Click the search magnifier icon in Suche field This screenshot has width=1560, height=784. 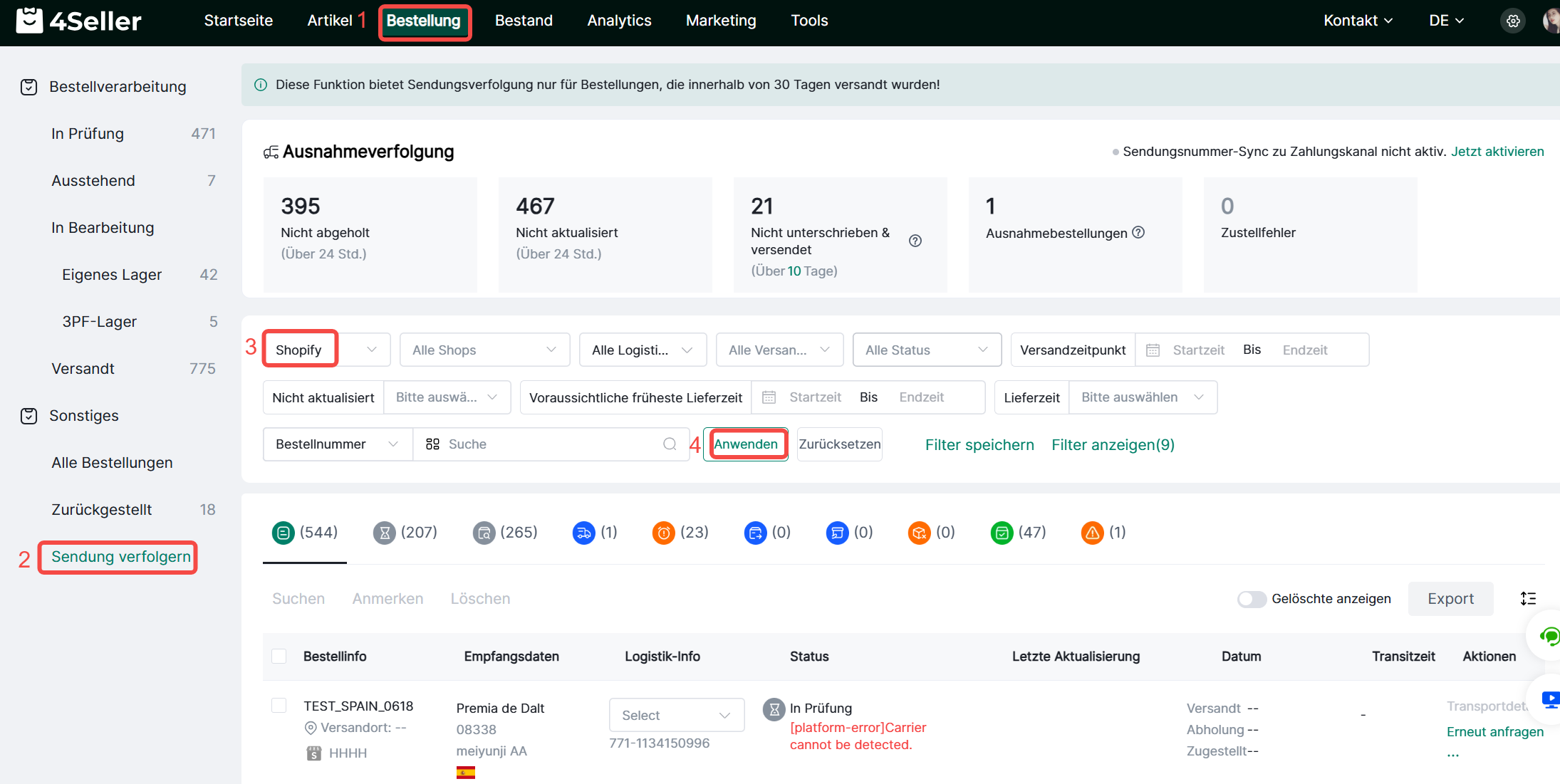(670, 444)
